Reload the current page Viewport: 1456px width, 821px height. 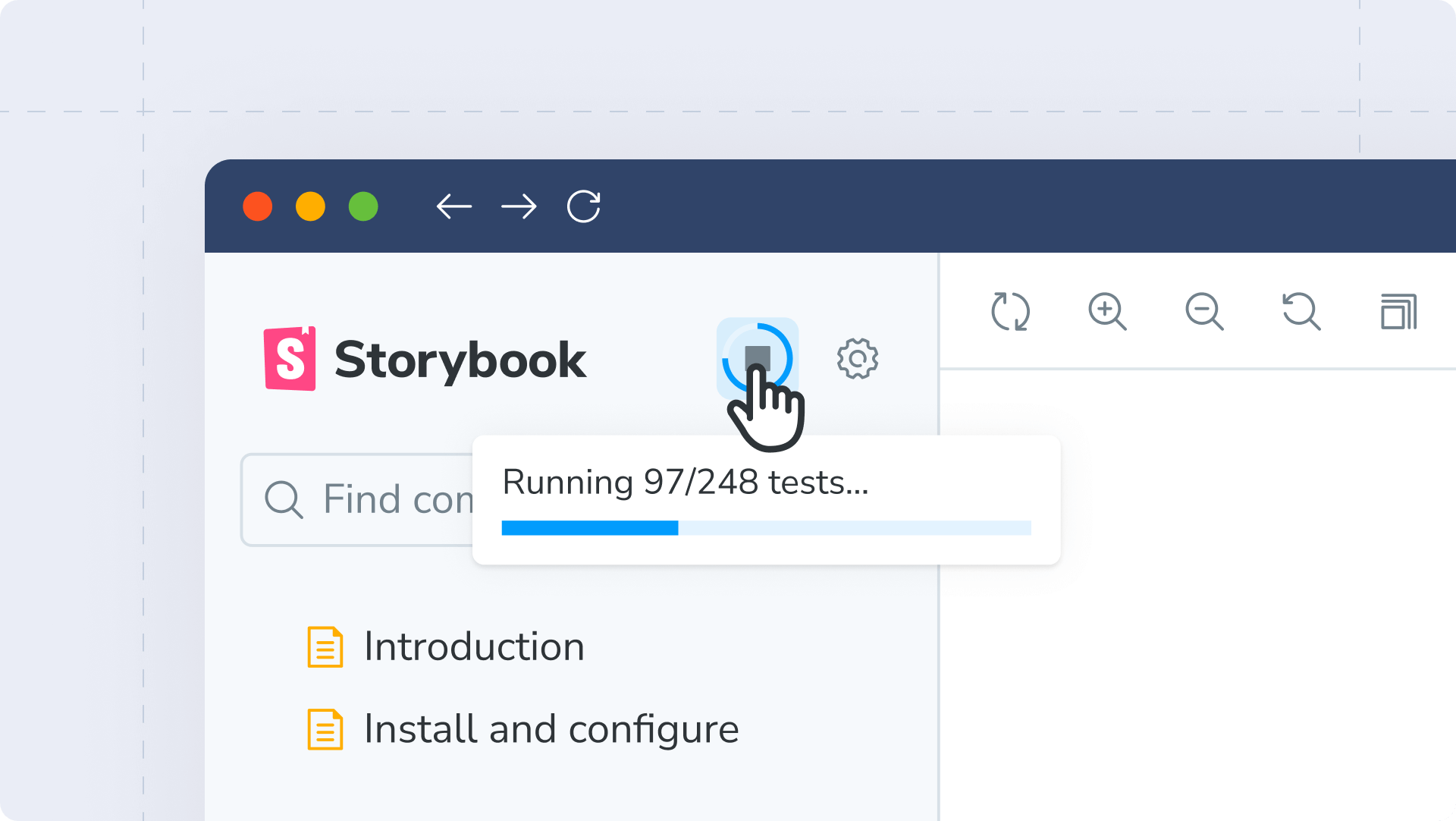click(x=582, y=206)
